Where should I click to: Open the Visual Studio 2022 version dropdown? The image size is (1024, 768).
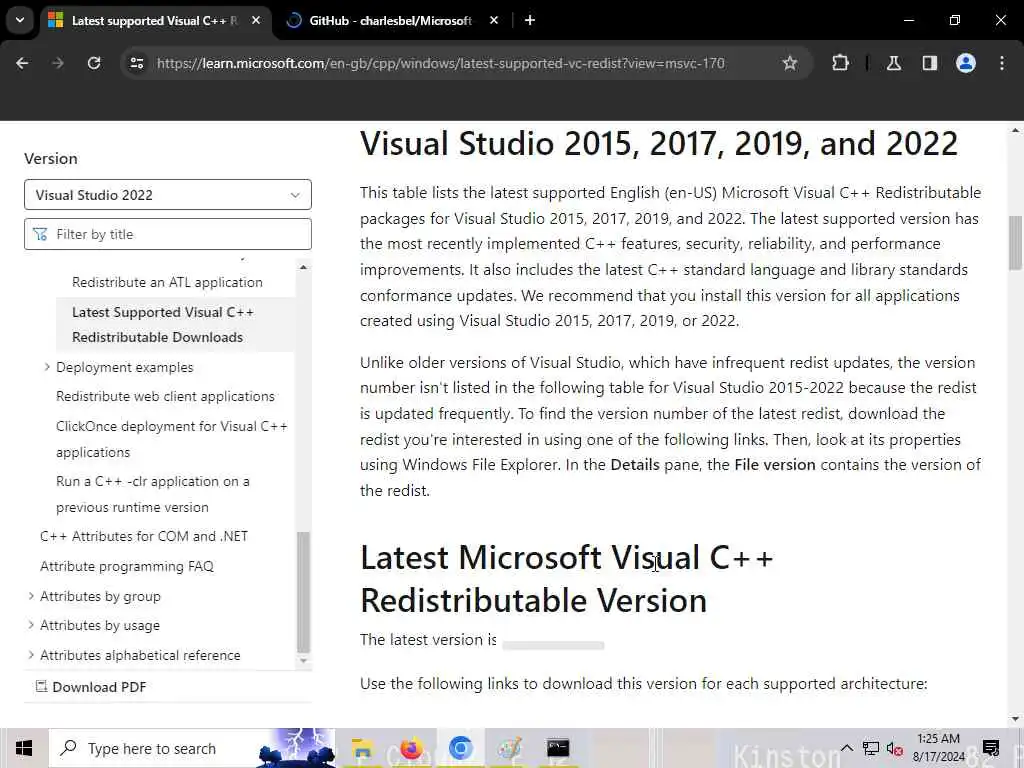(168, 195)
